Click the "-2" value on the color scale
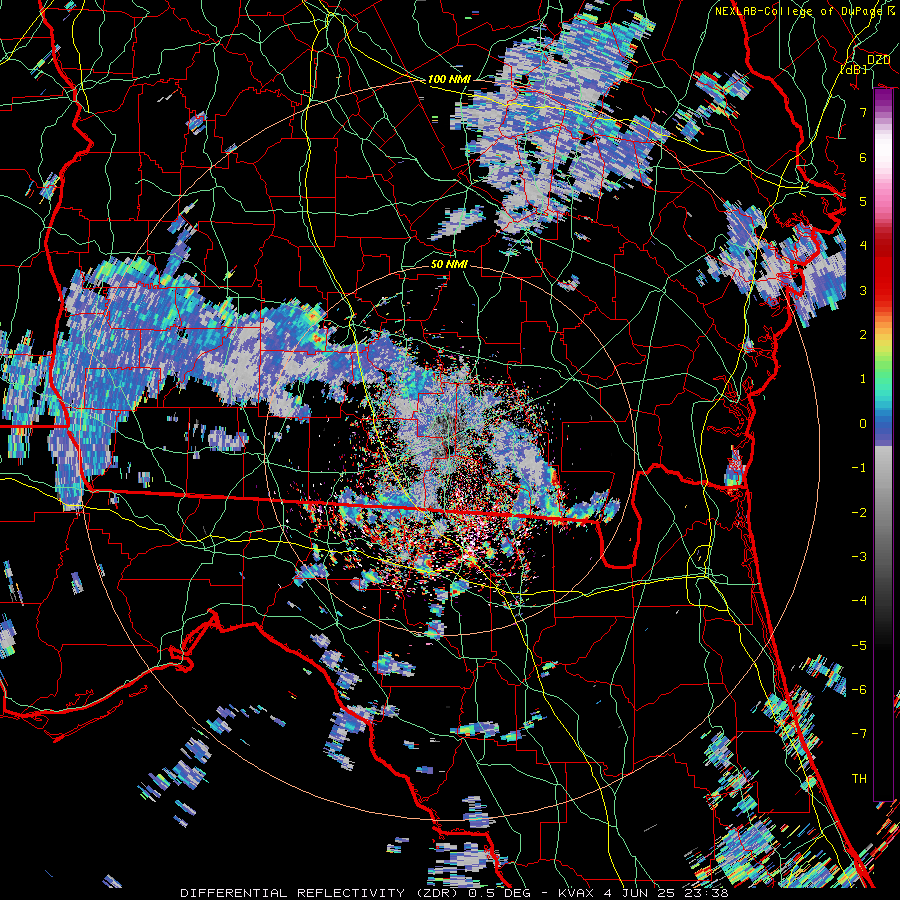This screenshot has height=900, width=900. (859, 513)
